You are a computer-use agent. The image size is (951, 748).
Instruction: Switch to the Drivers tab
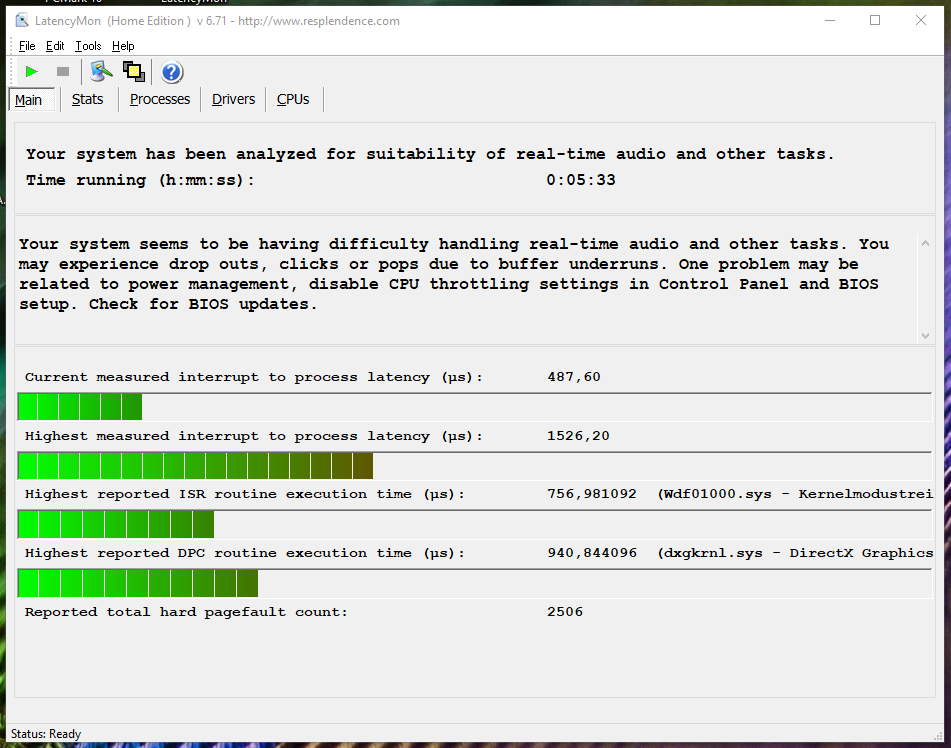click(x=234, y=99)
